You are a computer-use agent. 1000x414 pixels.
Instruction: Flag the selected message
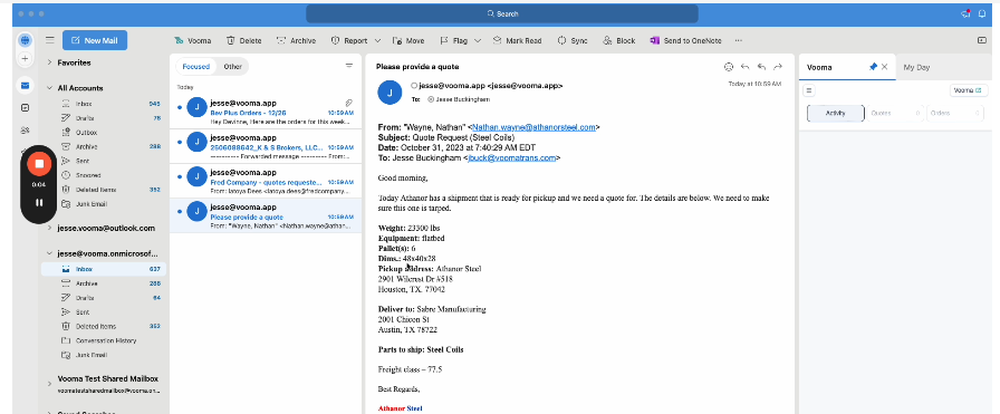click(453, 40)
